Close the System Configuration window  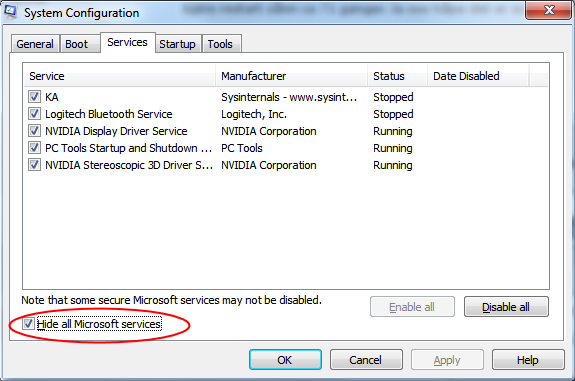pyautogui.click(x=548, y=10)
